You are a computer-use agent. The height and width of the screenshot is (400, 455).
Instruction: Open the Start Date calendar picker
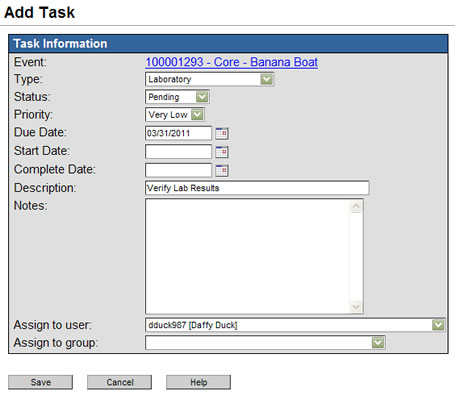coord(222,152)
